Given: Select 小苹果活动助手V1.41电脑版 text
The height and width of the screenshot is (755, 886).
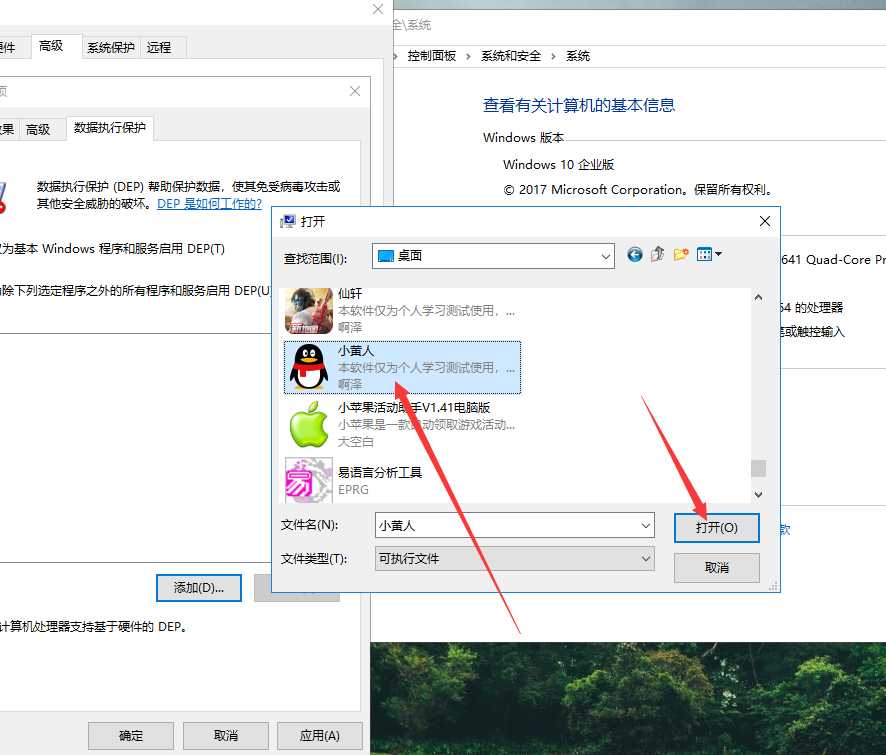Looking at the screenshot, I should coord(414,407).
